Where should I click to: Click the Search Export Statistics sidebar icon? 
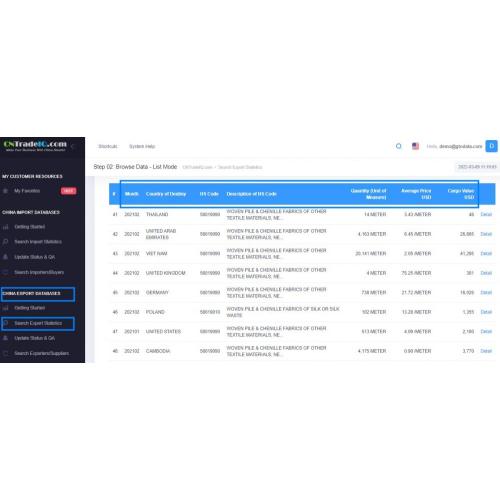[x=5, y=323]
